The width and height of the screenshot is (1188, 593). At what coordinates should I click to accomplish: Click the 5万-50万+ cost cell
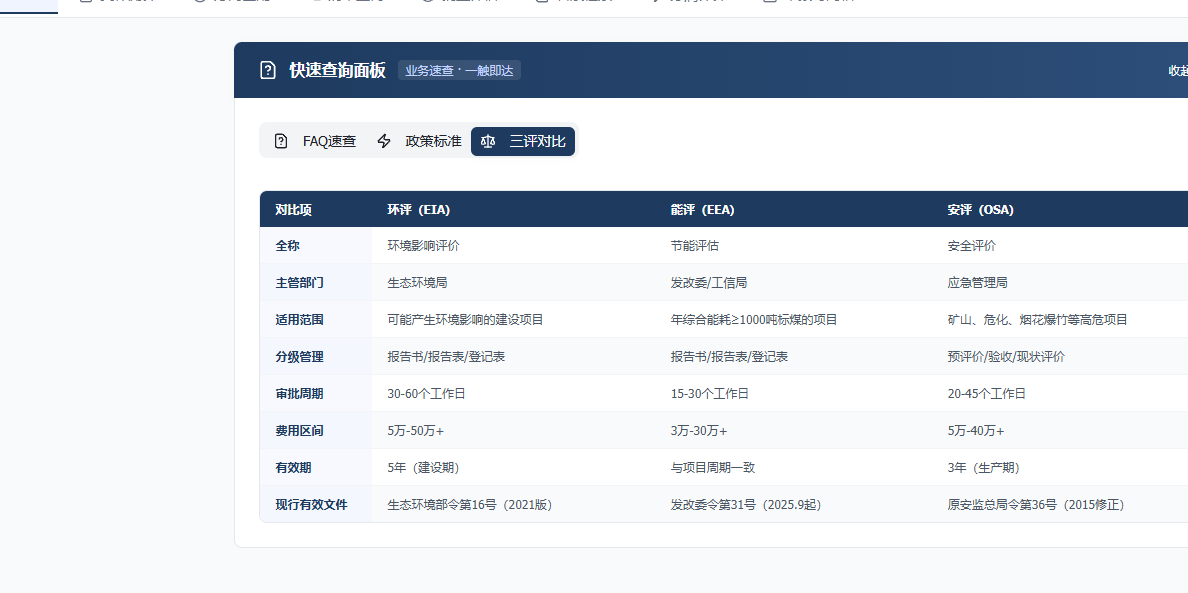[x=415, y=430]
